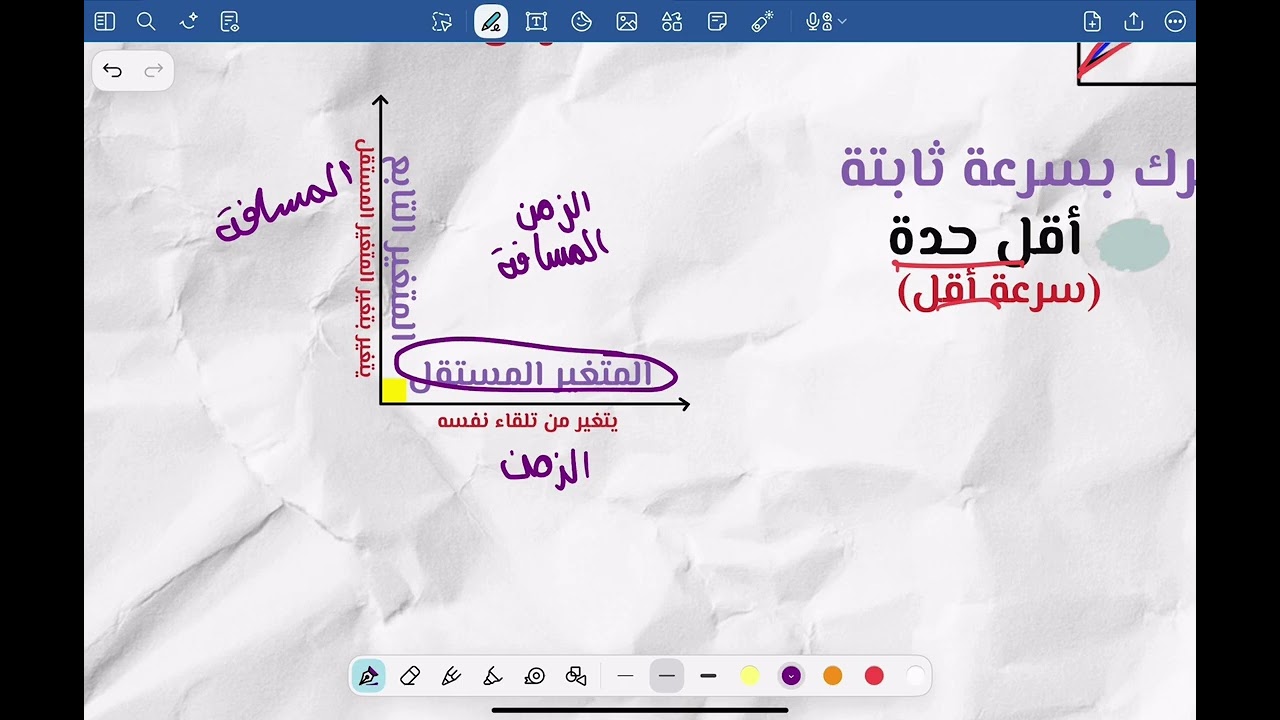The image size is (1280, 720).
Task: Tap the red text يتغير من تلقاء نفسه
Action: pos(528,421)
